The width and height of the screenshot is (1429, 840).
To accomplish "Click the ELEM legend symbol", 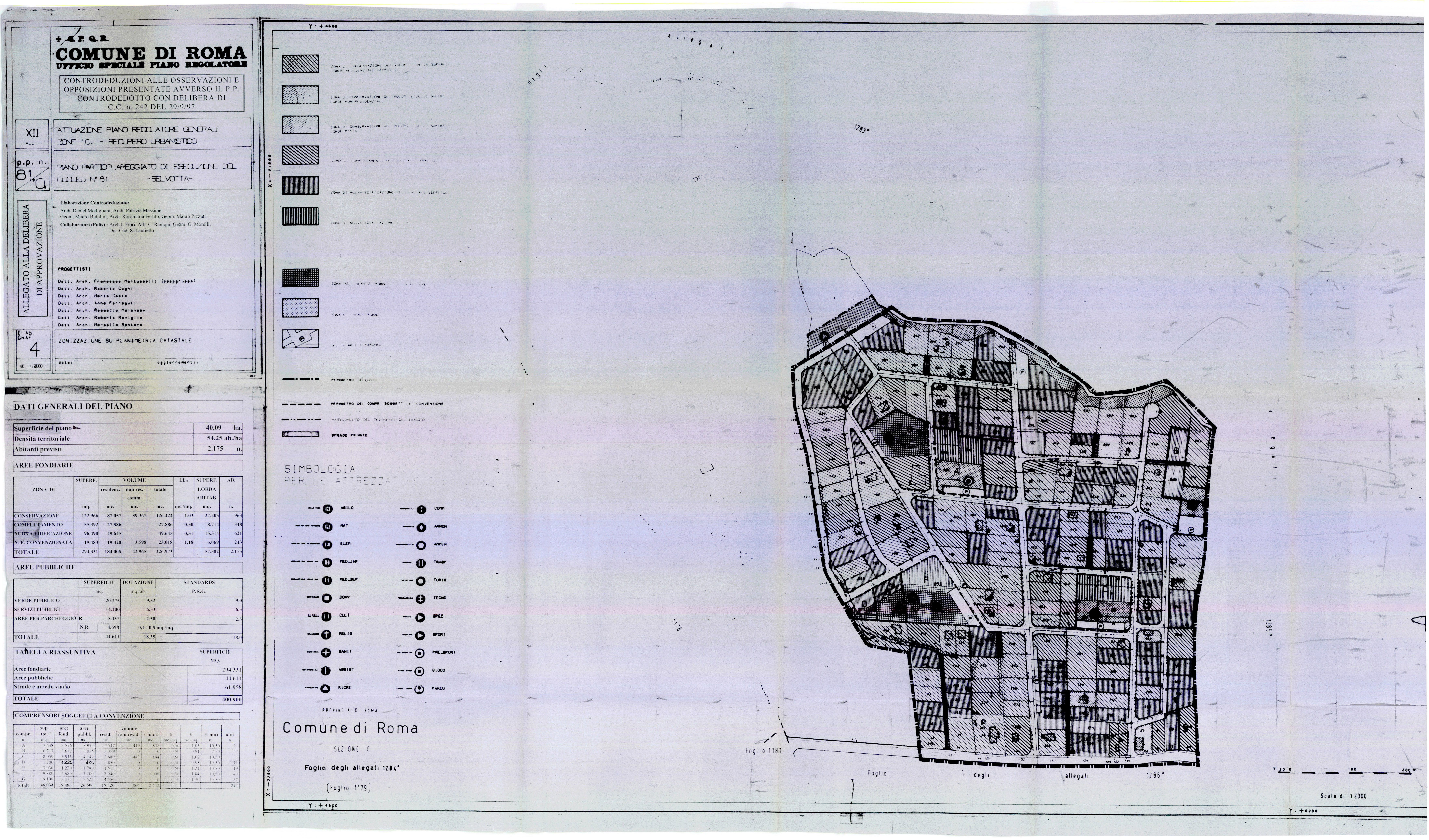I will 327,545.
